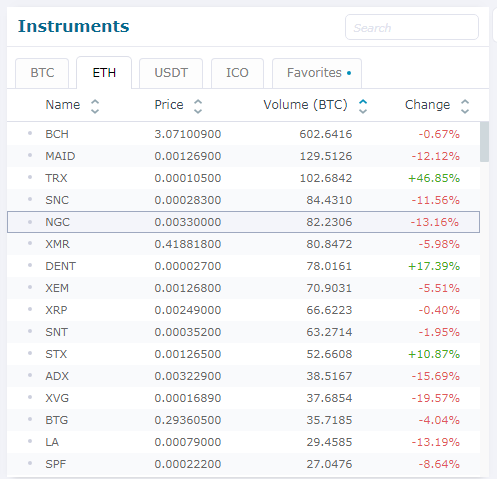
Task: Click DENT change +17.39%
Action: pyautogui.click(x=434, y=266)
